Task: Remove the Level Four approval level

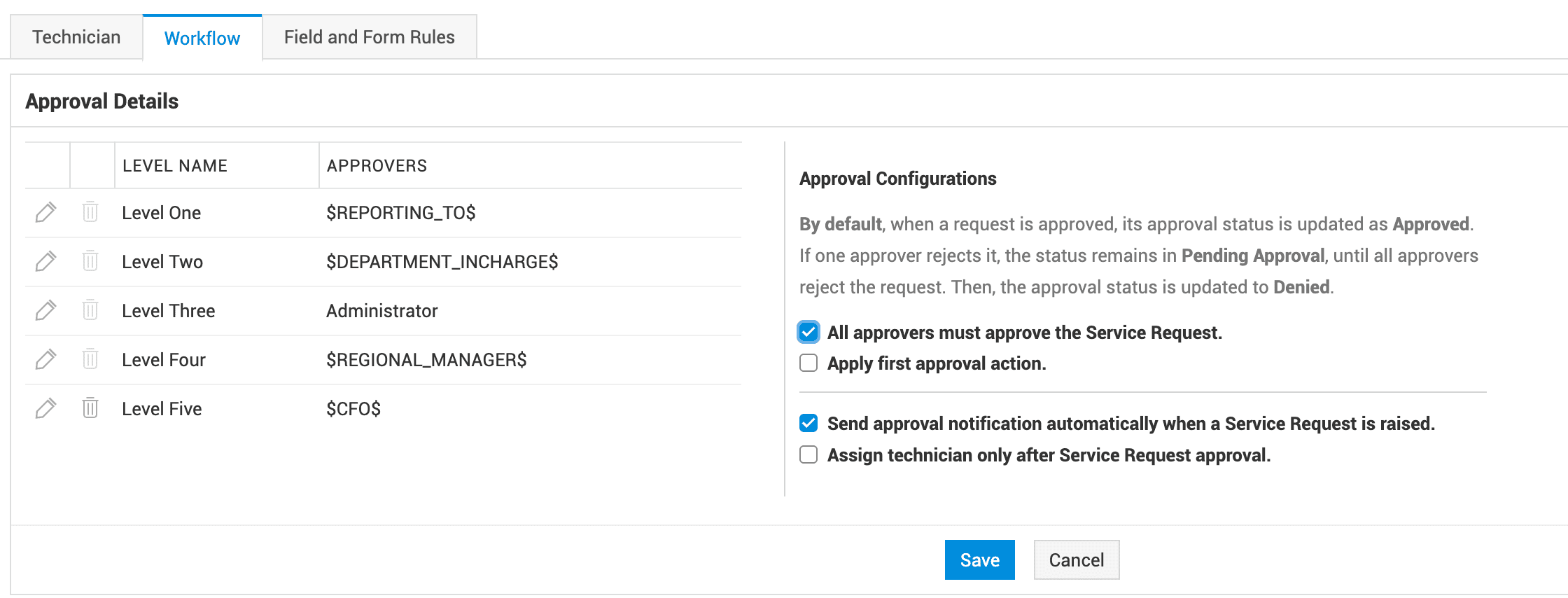Action: 90,359
